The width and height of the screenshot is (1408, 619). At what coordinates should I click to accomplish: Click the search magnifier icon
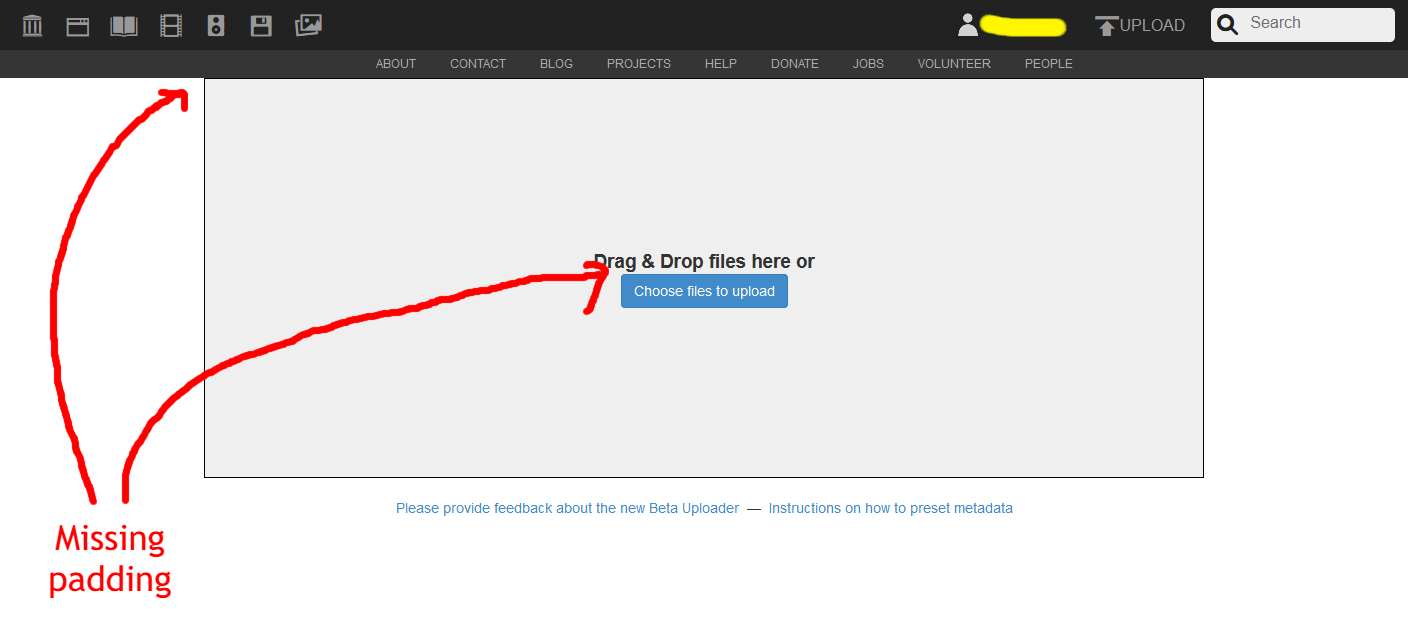click(1228, 24)
